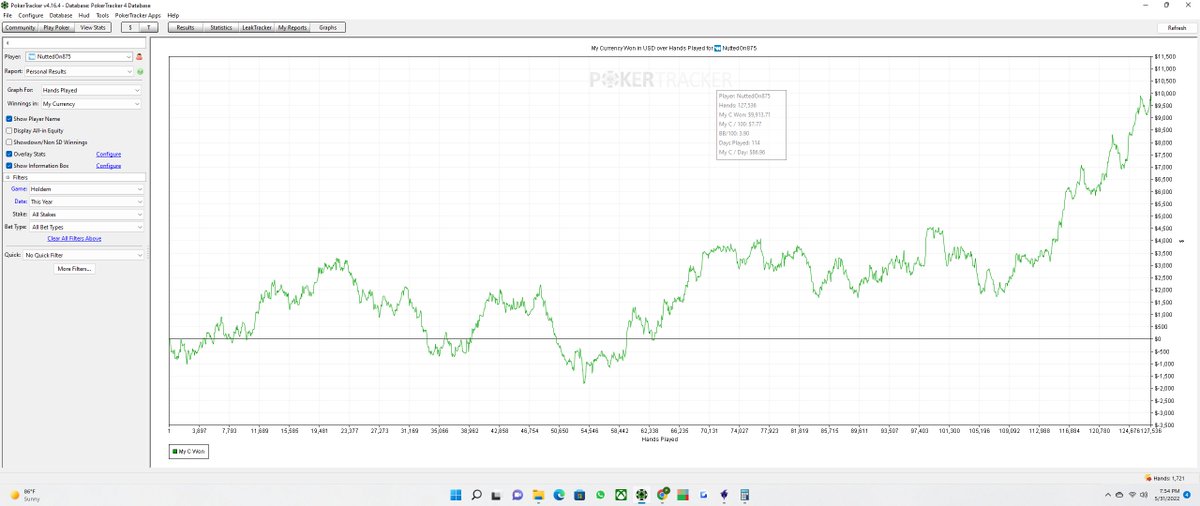This screenshot has width=1200, height=506.
Task: Open the File menu
Action: [x=8, y=16]
